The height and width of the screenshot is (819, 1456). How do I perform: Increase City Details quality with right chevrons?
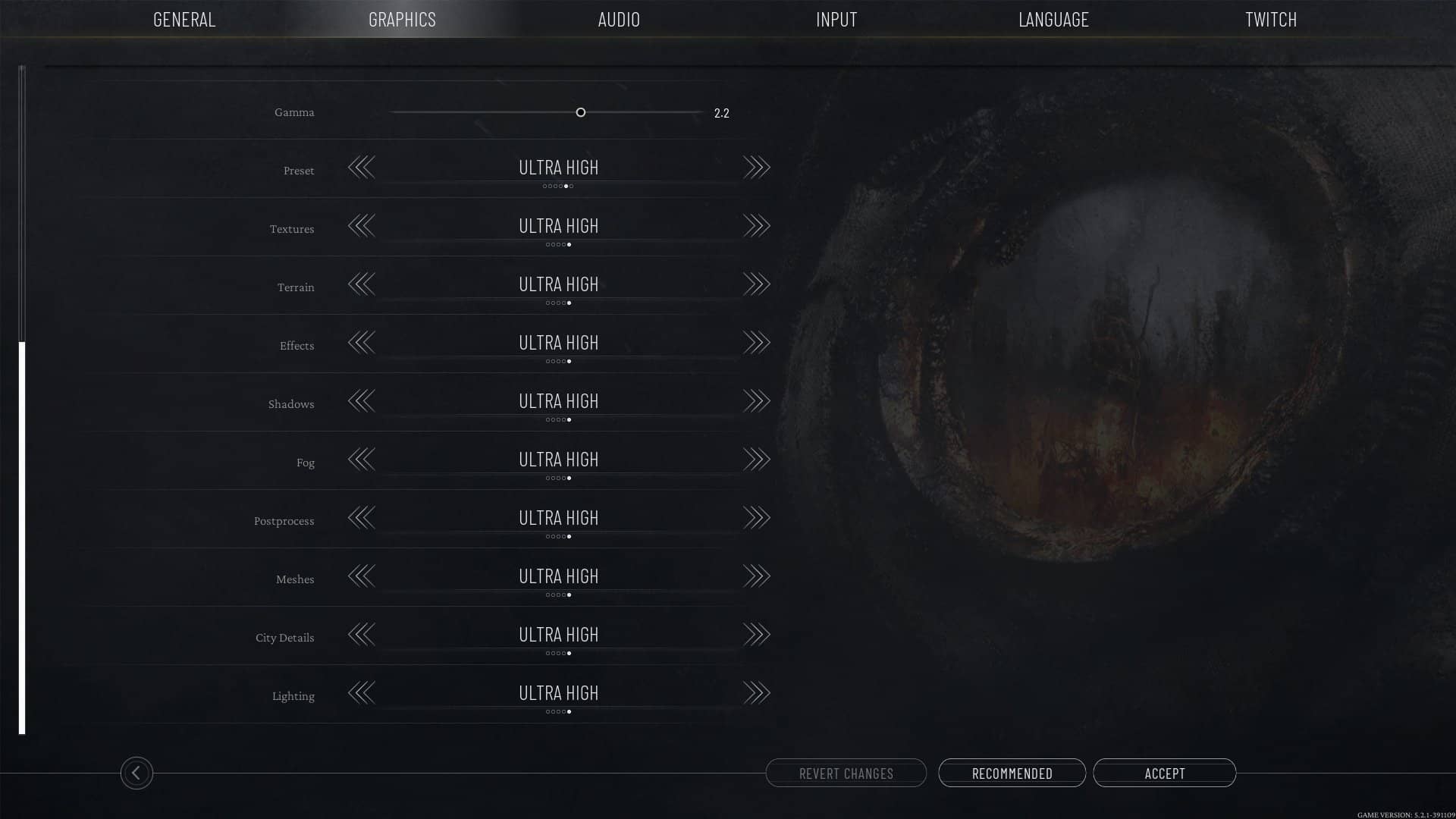pos(756,635)
